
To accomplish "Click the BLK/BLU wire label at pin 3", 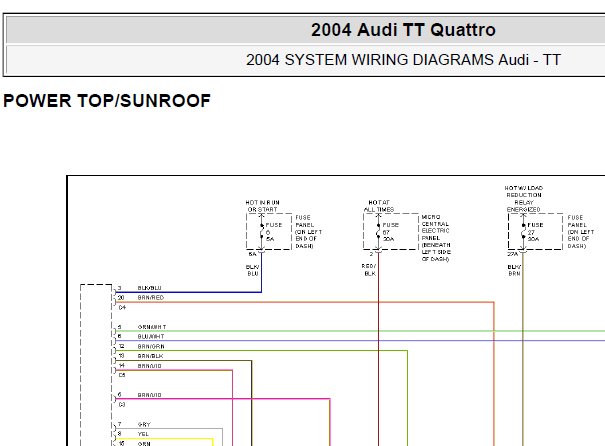I will coord(150,288).
